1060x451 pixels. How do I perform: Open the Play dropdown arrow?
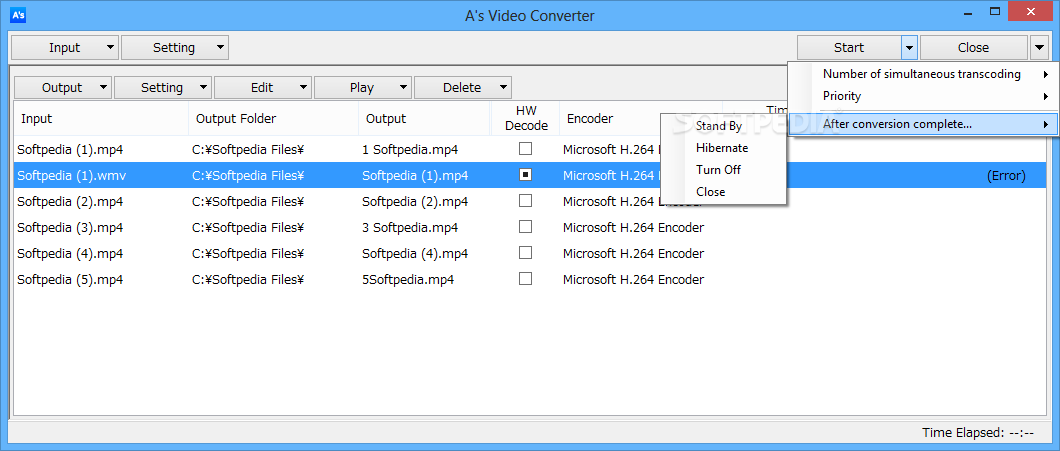coord(404,87)
